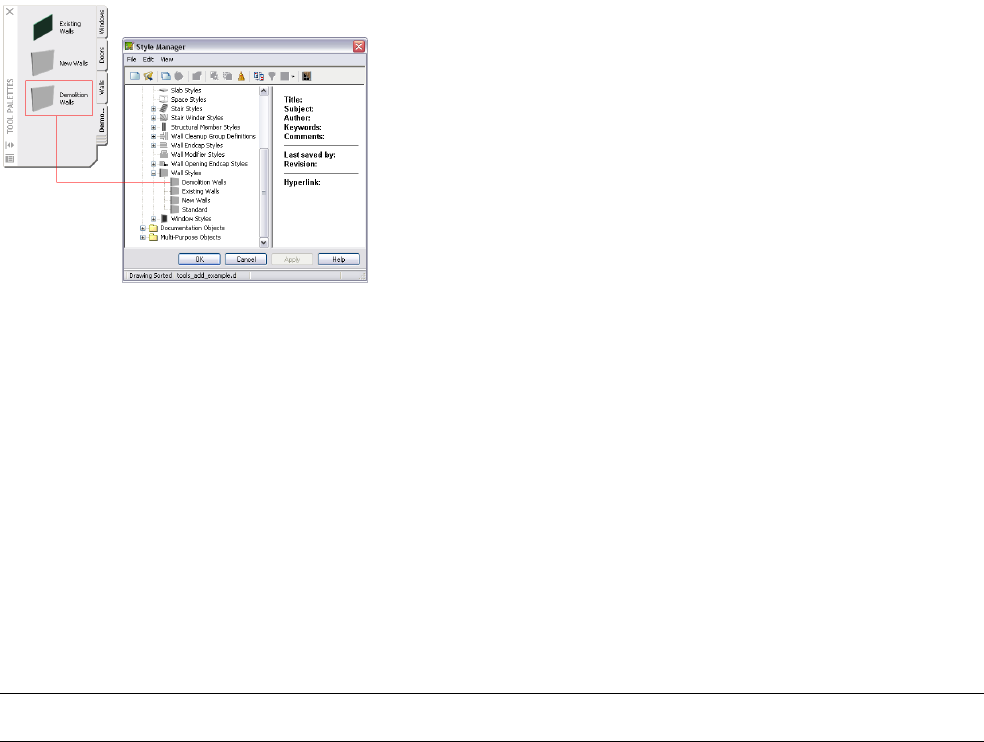The width and height of the screenshot is (984, 742).
Task: Expand the Structural Member Styles node
Action: [153, 127]
